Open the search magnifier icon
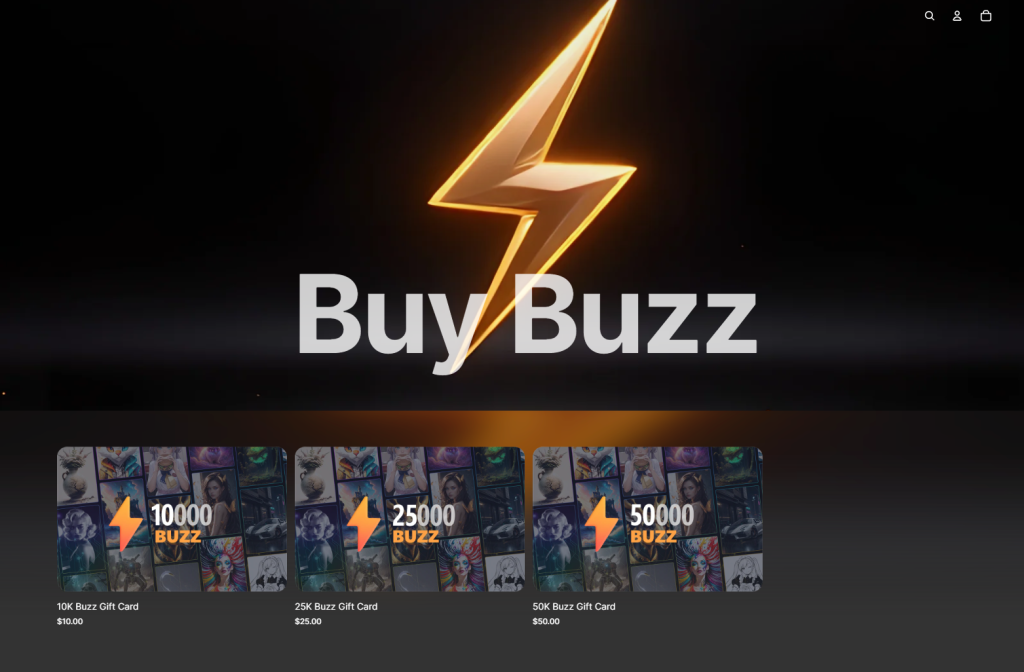Viewport: 1024px width, 672px height. [x=929, y=16]
